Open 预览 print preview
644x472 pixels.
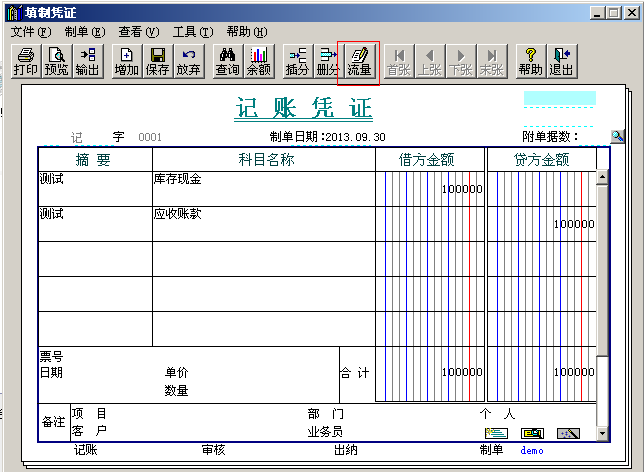click(x=57, y=61)
